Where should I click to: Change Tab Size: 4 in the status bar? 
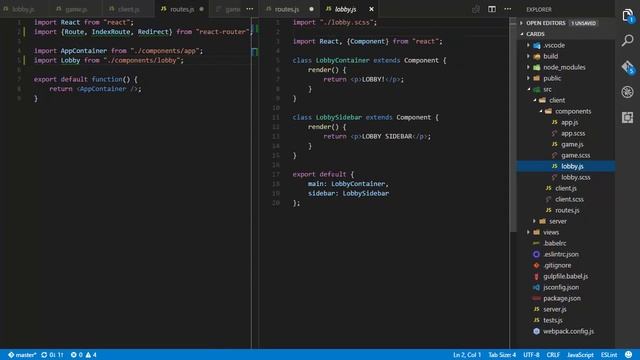tap(502, 355)
